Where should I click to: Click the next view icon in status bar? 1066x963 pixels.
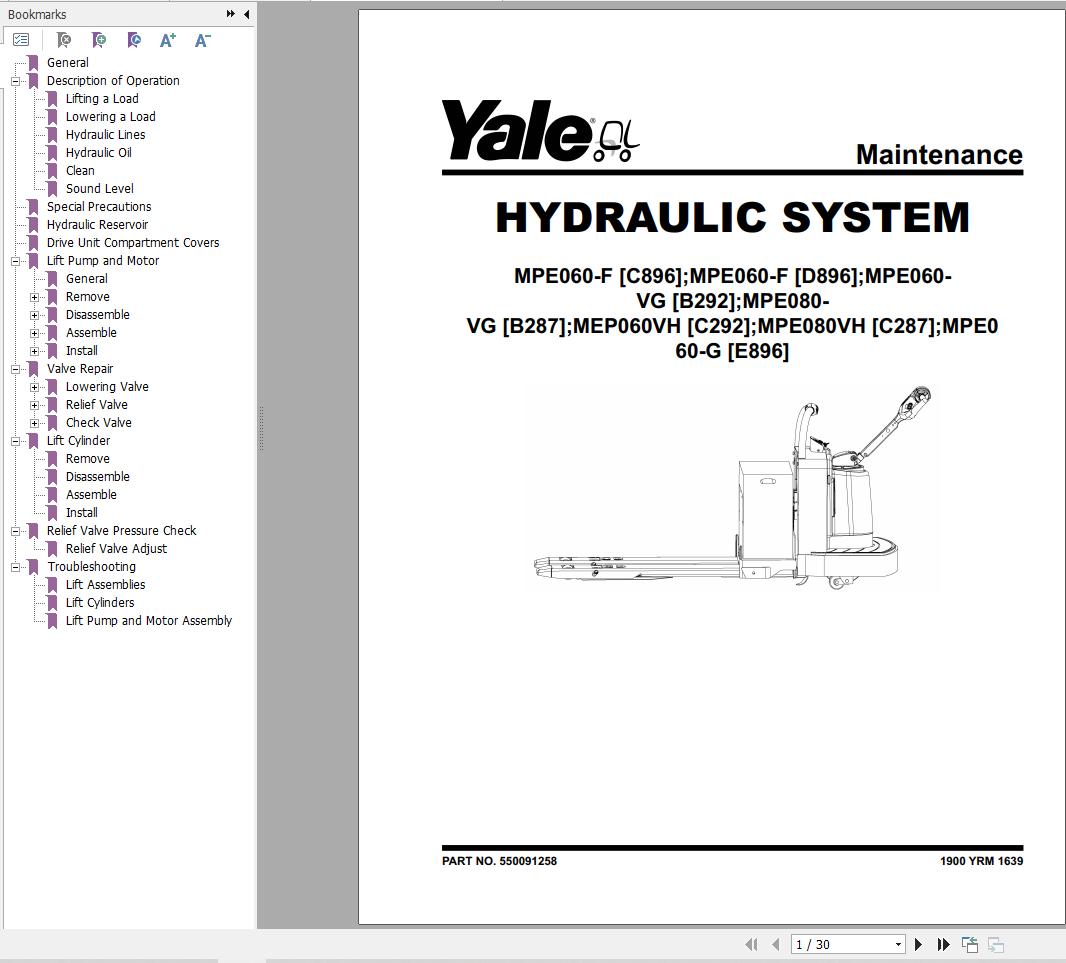(x=996, y=944)
